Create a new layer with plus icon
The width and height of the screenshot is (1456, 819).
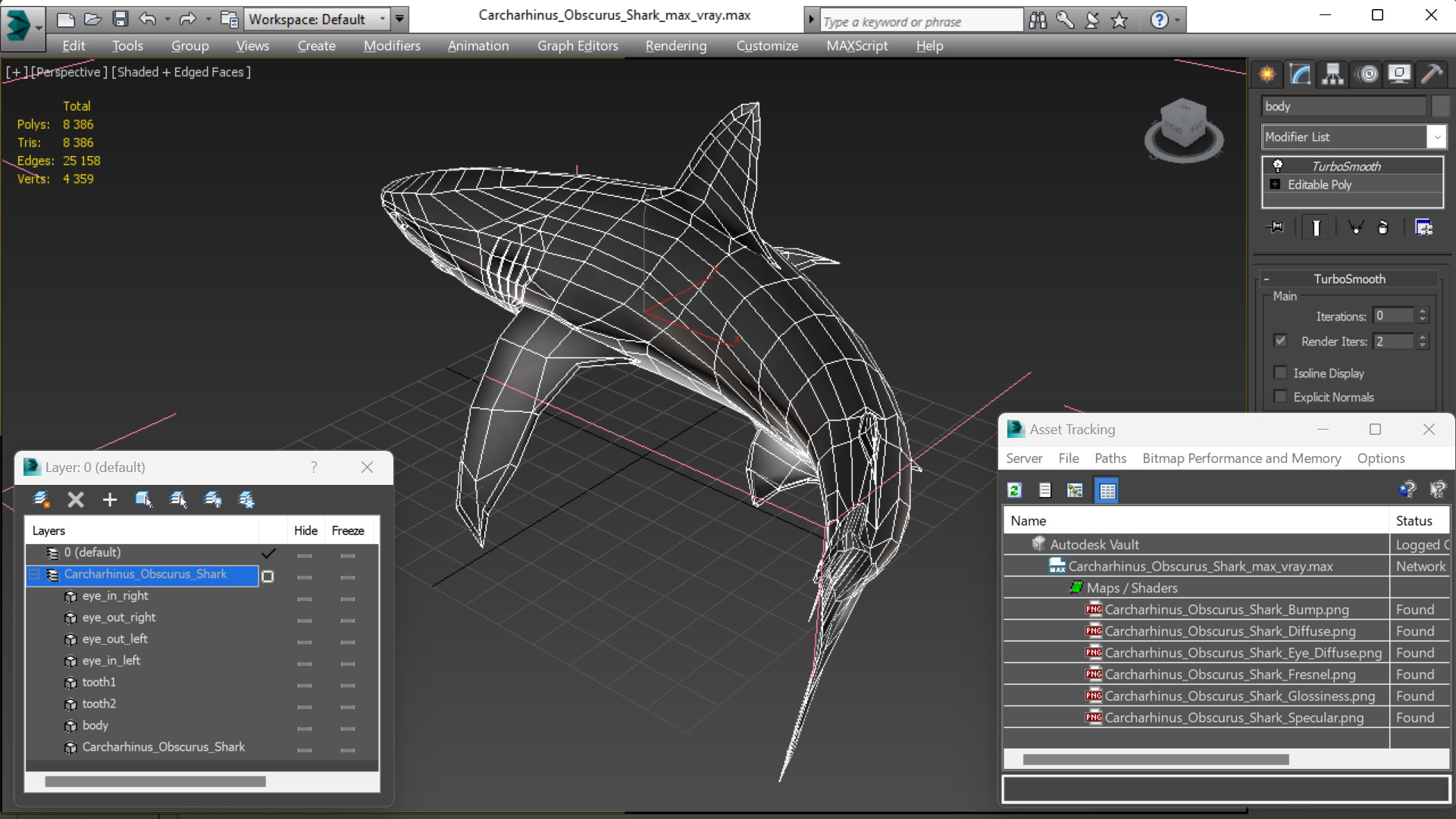(x=110, y=499)
